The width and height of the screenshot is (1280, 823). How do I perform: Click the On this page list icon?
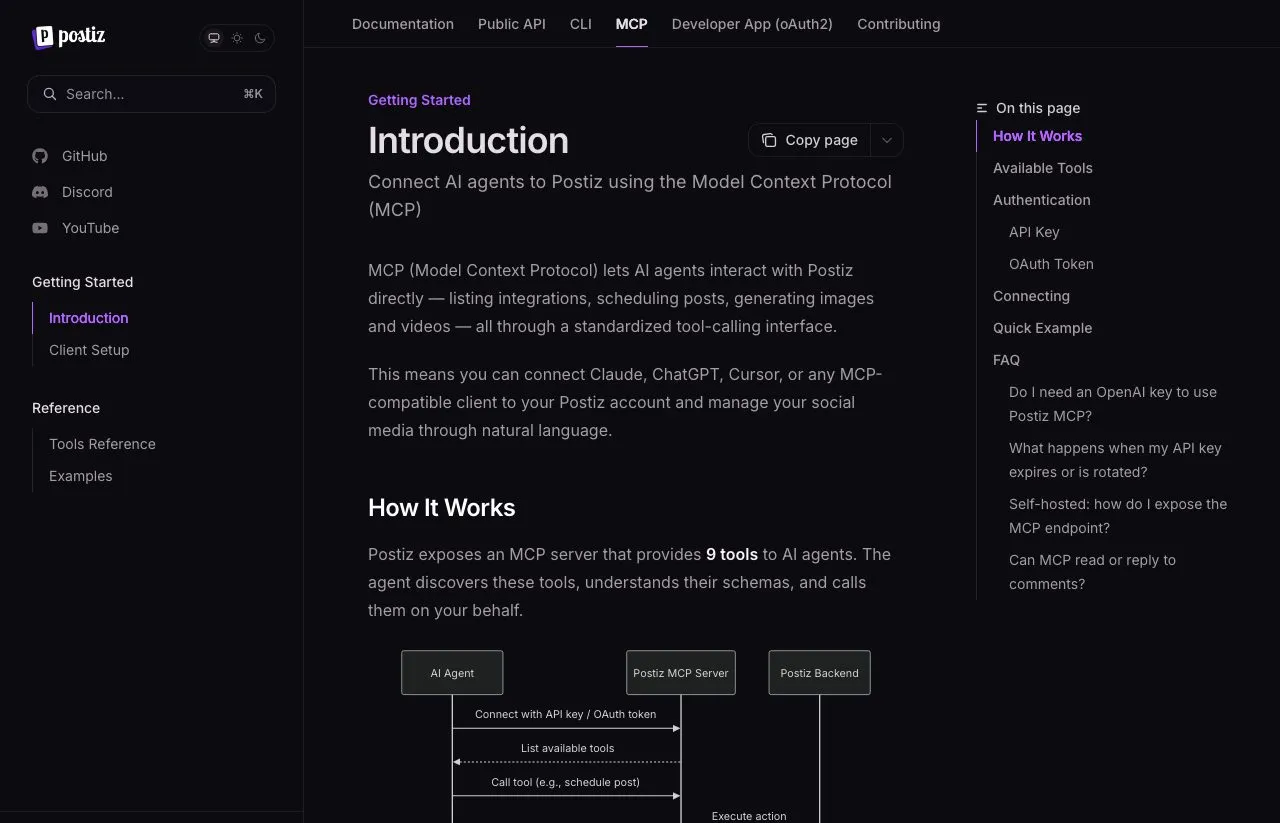pos(982,108)
